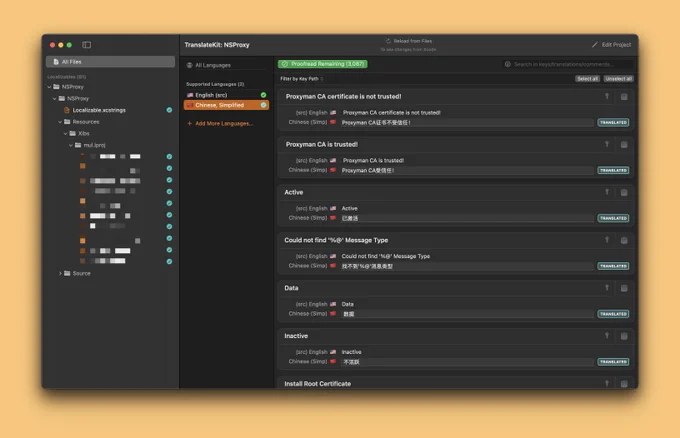Screen dimensions: 680x438
Task: Tick checkbox for 'Proxyman CA certificate is not trusted!'
Action: (624, 97)
